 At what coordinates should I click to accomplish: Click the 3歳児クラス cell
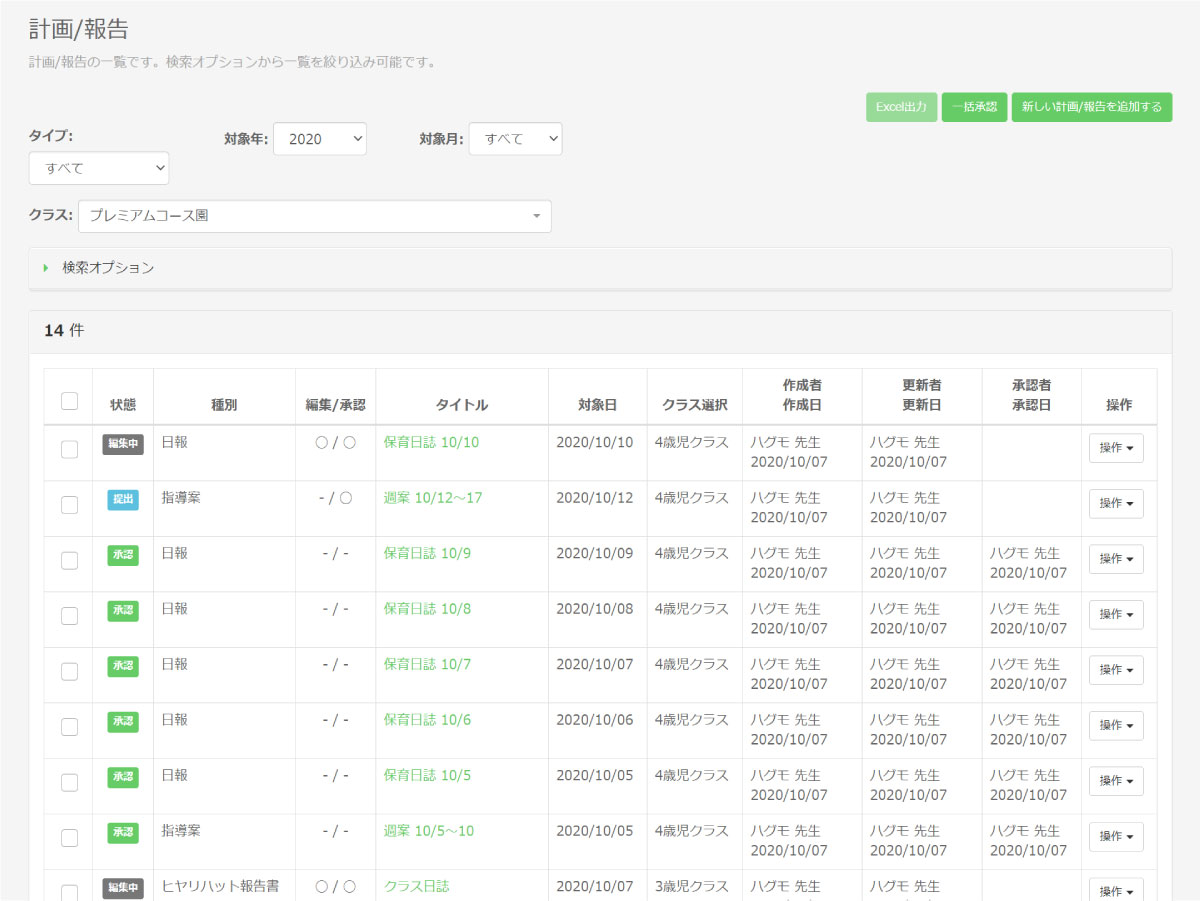[x=692, y=886]
